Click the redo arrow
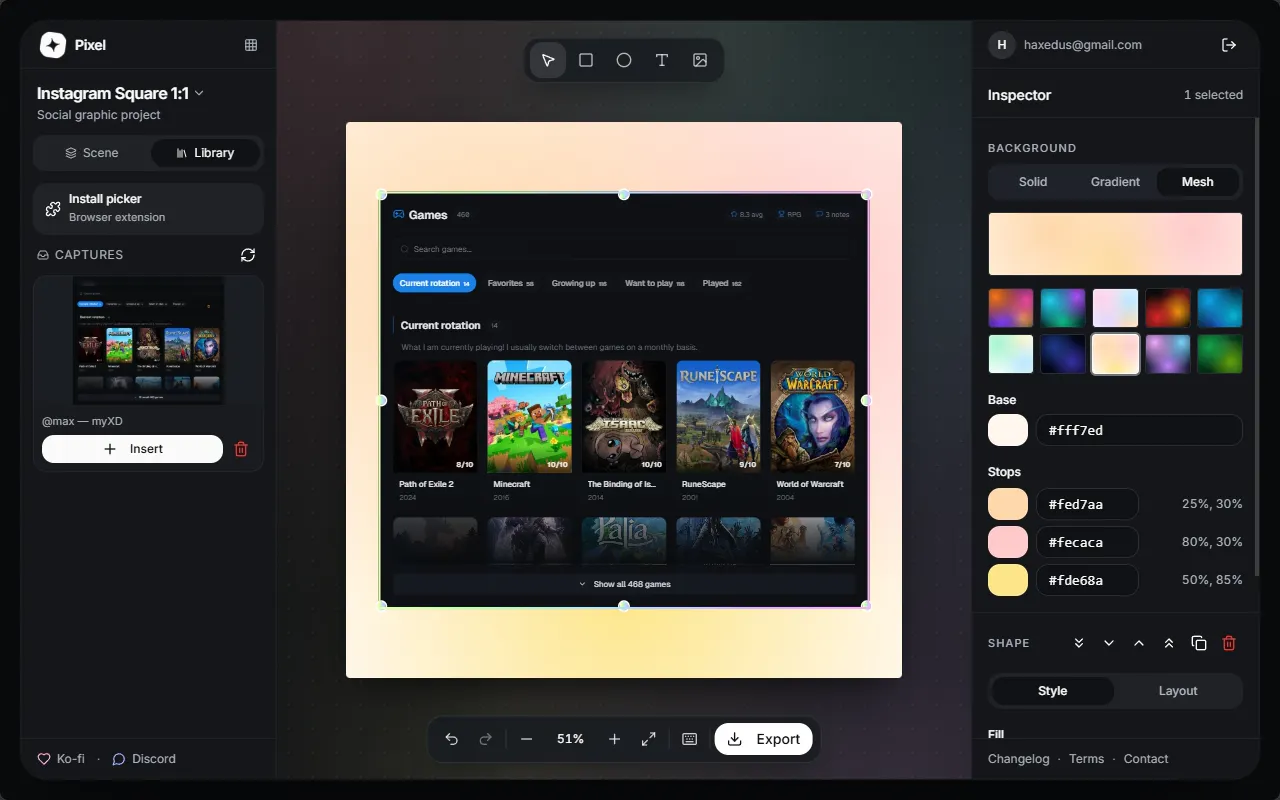1280x800 pixels. pyautogui.click(x=486, y=739)
